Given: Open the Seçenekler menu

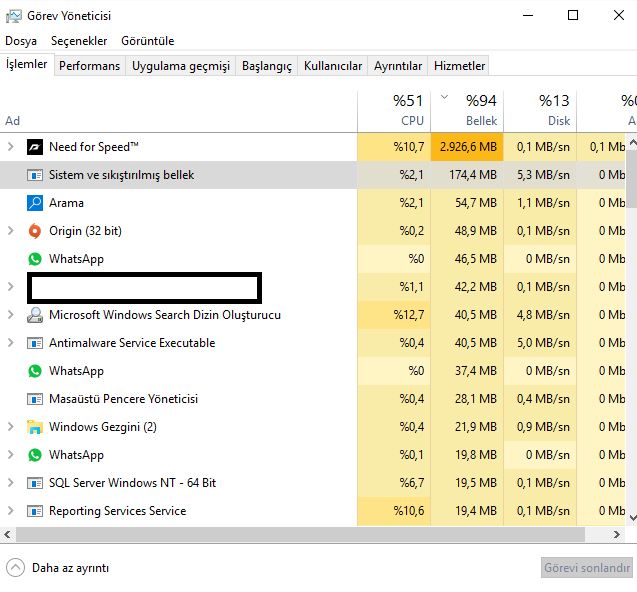Looking at the screenshot, I should [79, 41].
